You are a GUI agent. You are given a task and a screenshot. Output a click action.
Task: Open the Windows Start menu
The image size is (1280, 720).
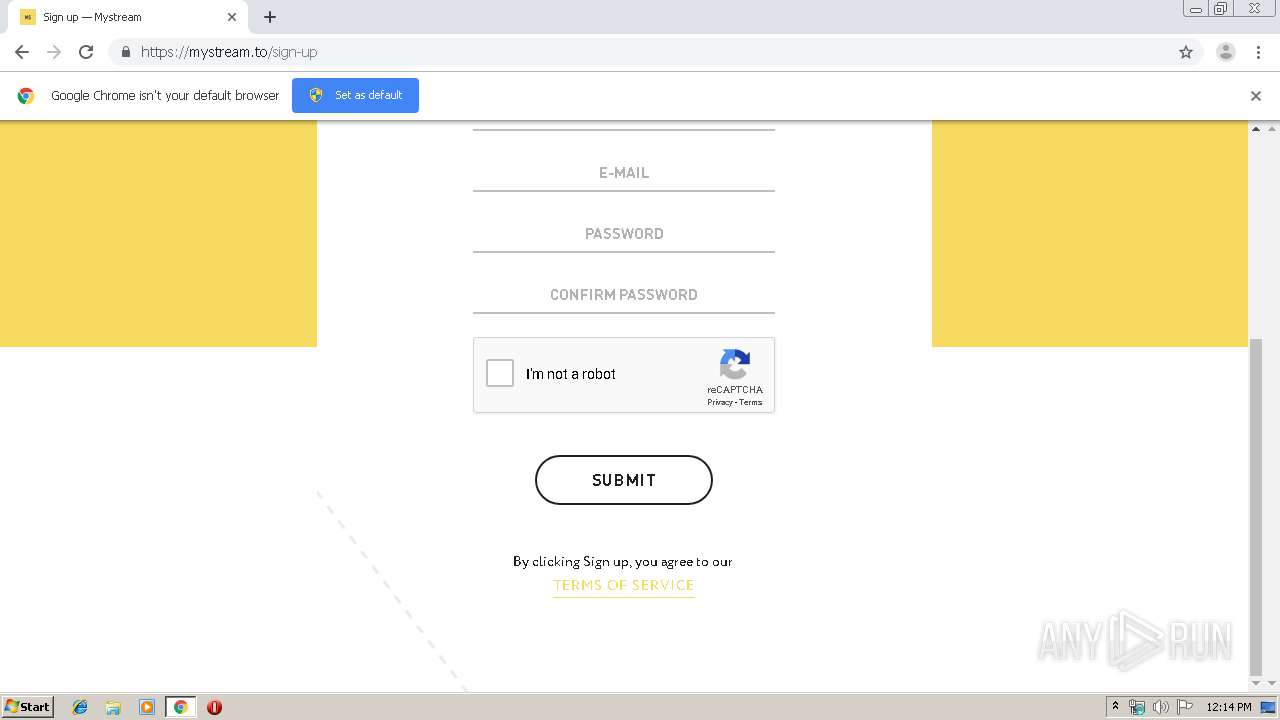27,707
